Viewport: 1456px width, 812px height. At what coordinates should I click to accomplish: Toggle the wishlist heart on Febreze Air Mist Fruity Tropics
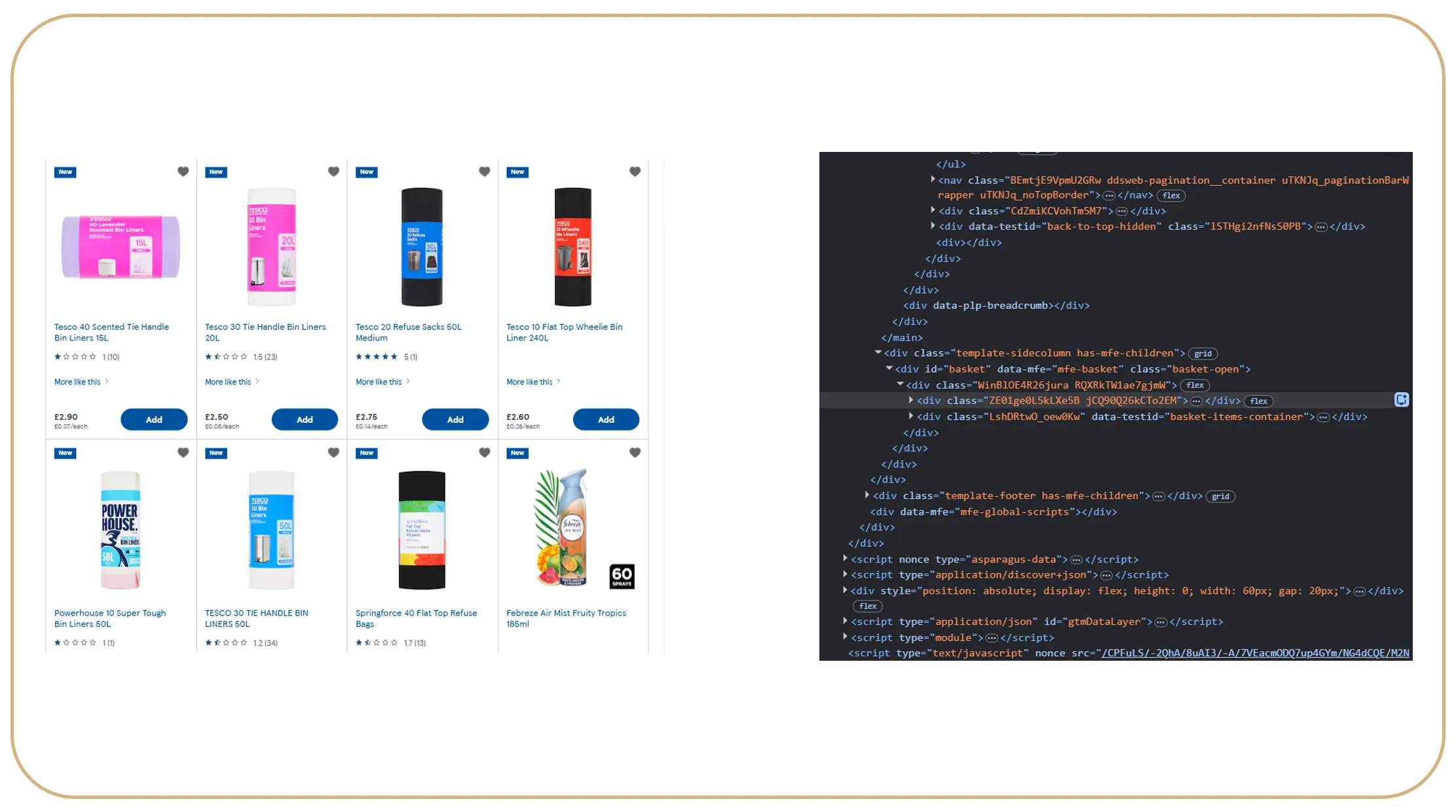pos(635,452)
